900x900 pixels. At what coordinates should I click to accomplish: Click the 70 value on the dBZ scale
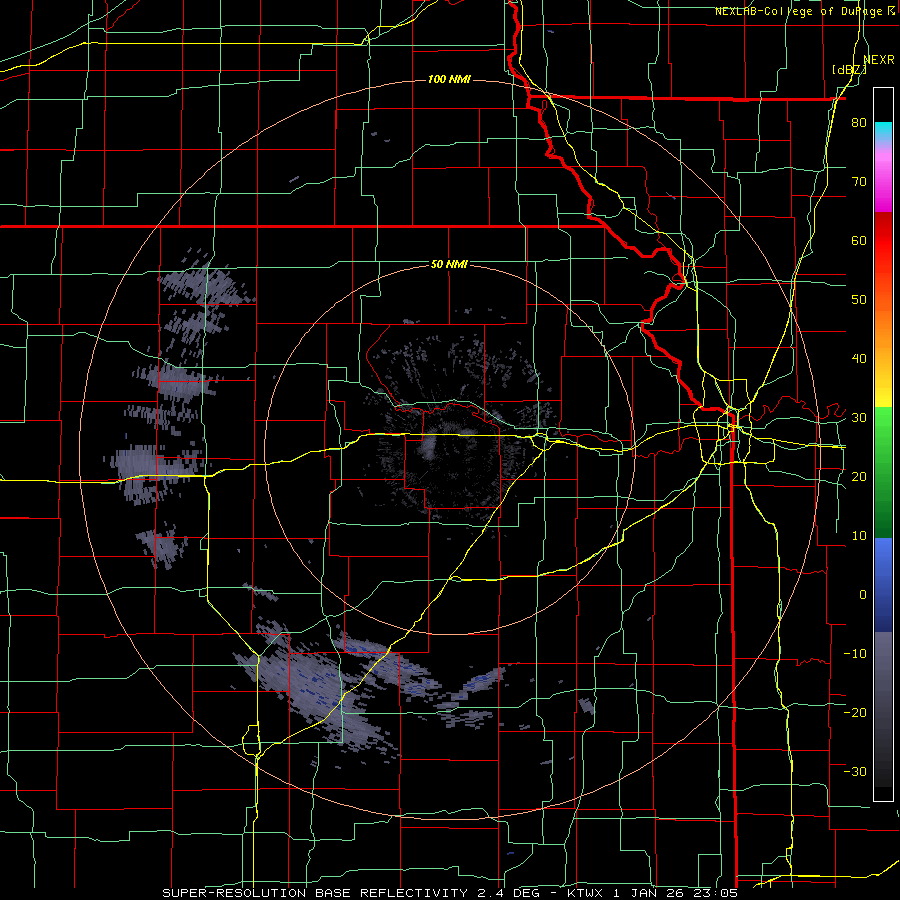pos(859,182)
